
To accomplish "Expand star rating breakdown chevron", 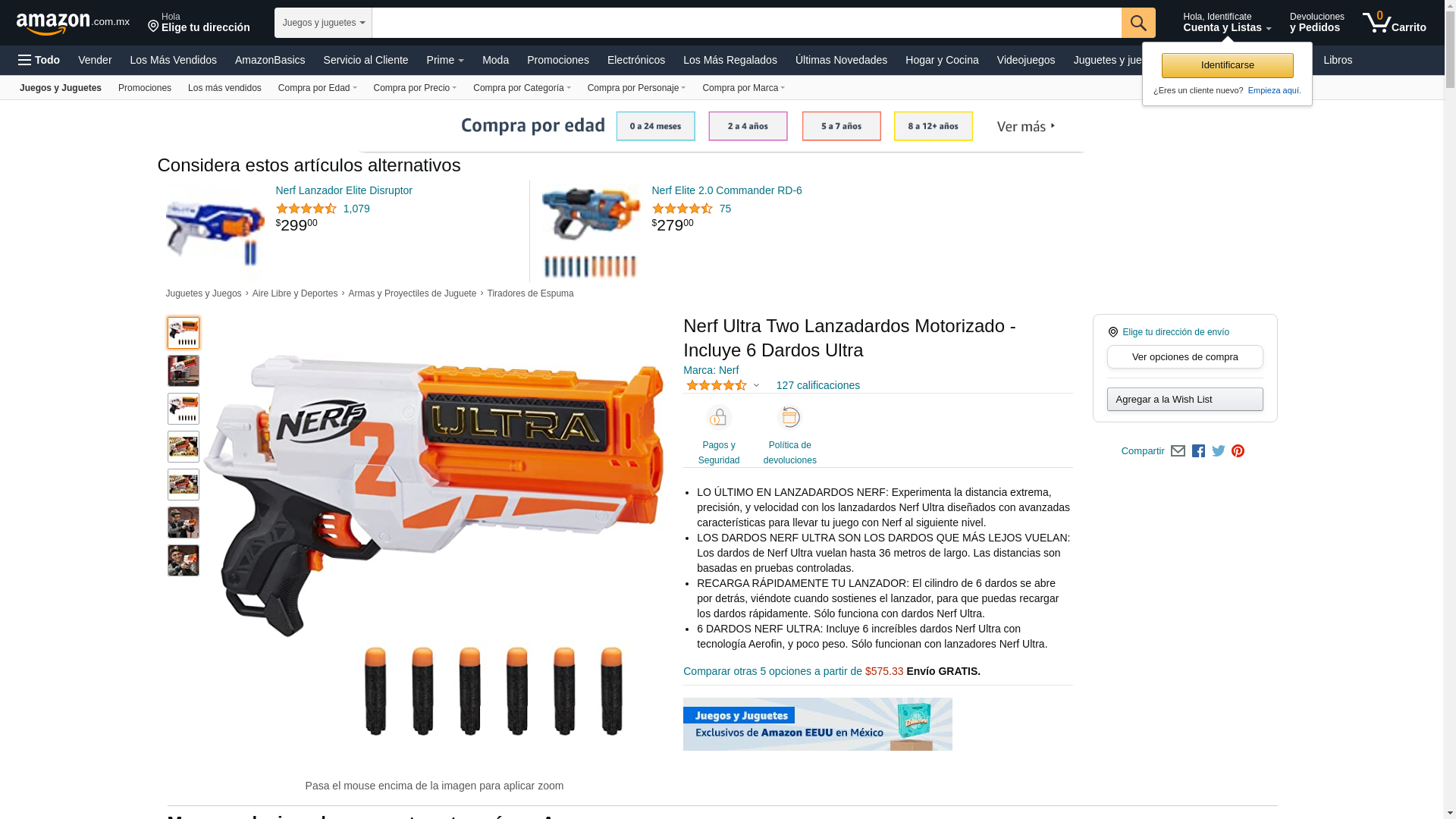I will coord(756,386).
